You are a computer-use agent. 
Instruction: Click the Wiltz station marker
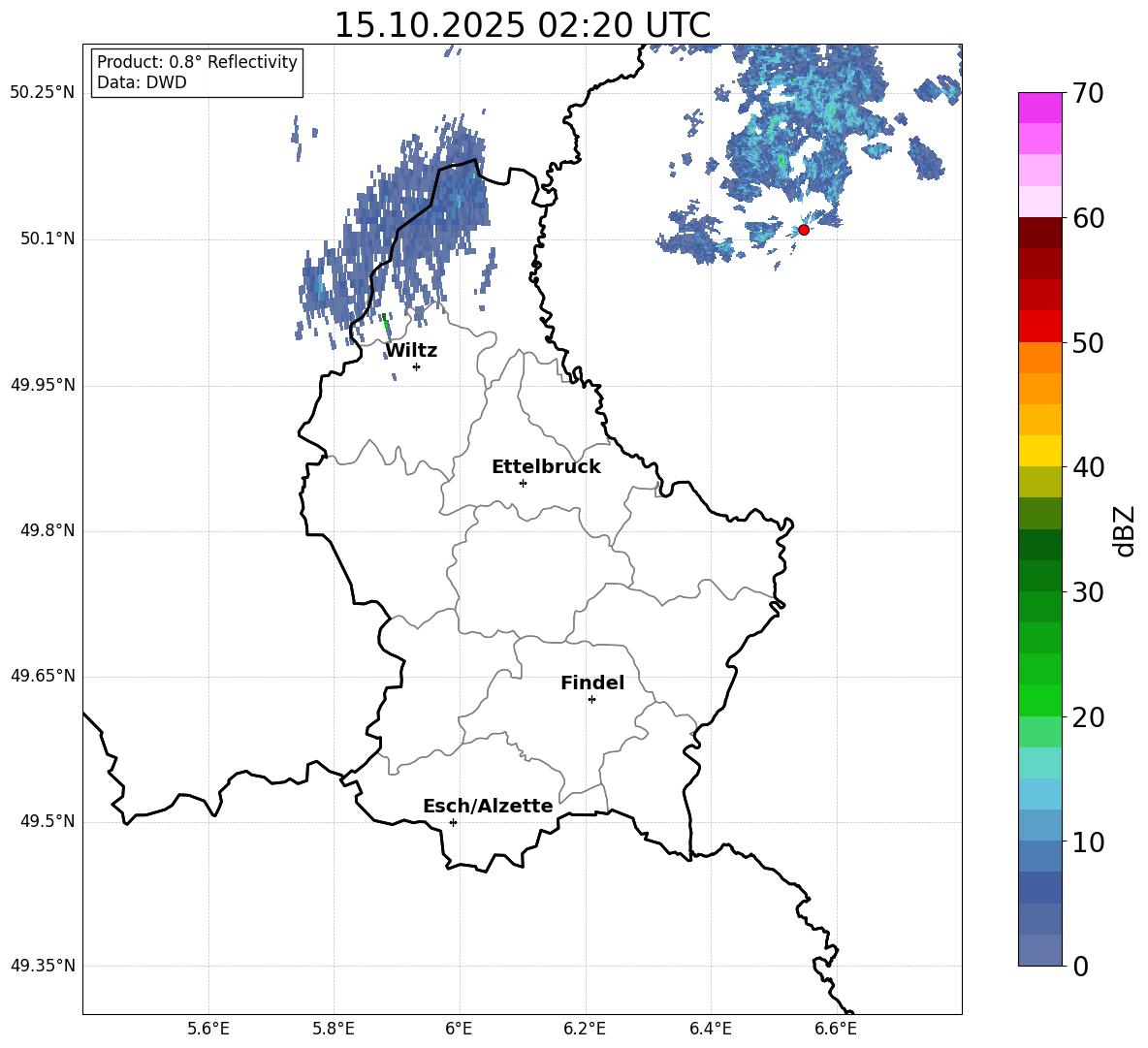tap(417, 366)
